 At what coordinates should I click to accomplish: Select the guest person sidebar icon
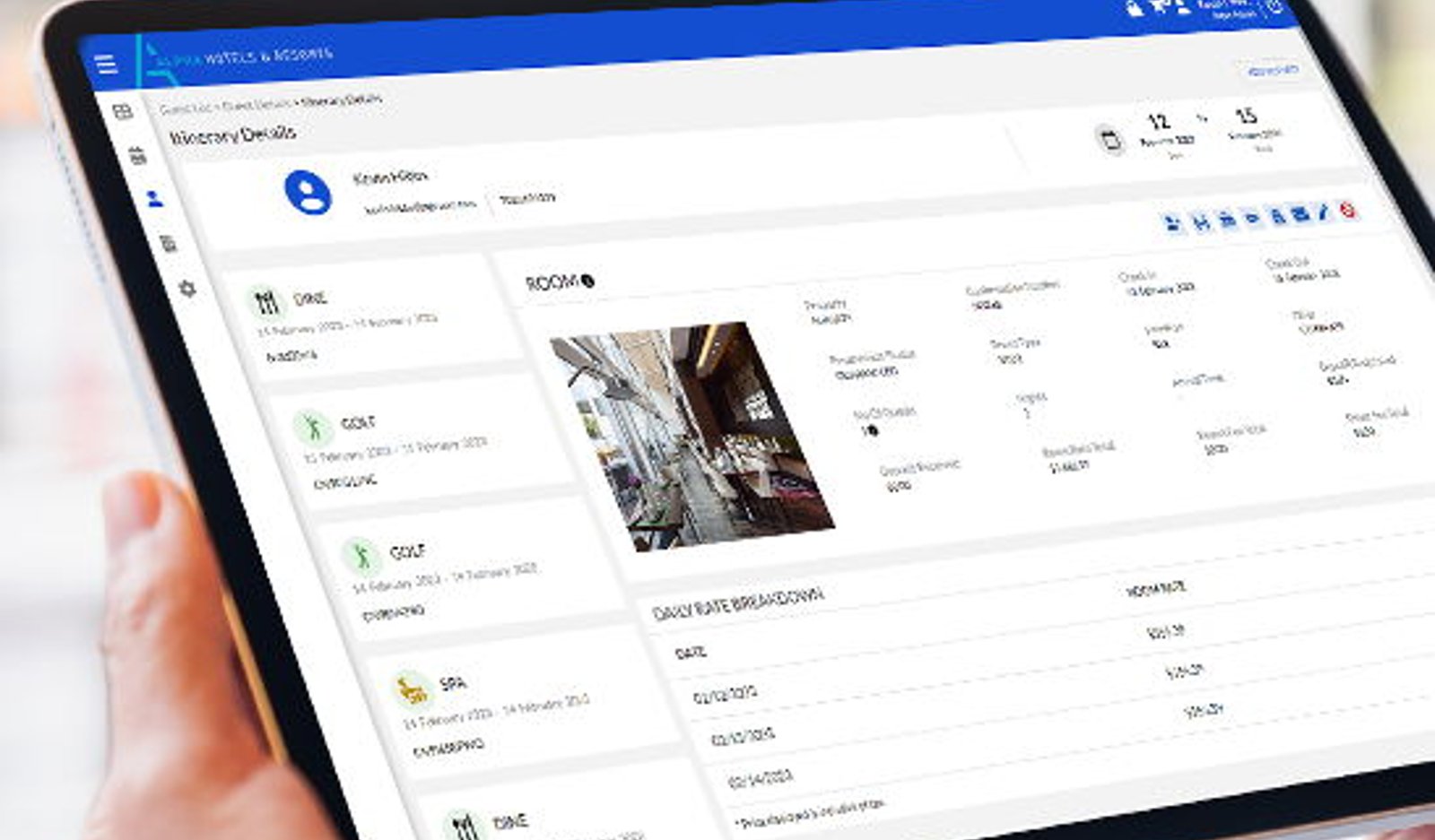(x=154, y=199)
